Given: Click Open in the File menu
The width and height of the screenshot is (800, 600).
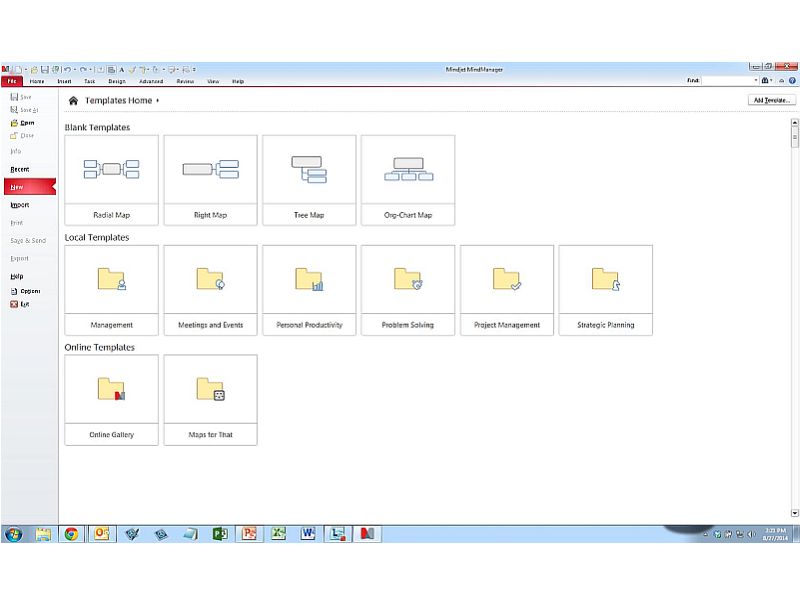Looking at the screenshot, I should (x=22, y=123).
